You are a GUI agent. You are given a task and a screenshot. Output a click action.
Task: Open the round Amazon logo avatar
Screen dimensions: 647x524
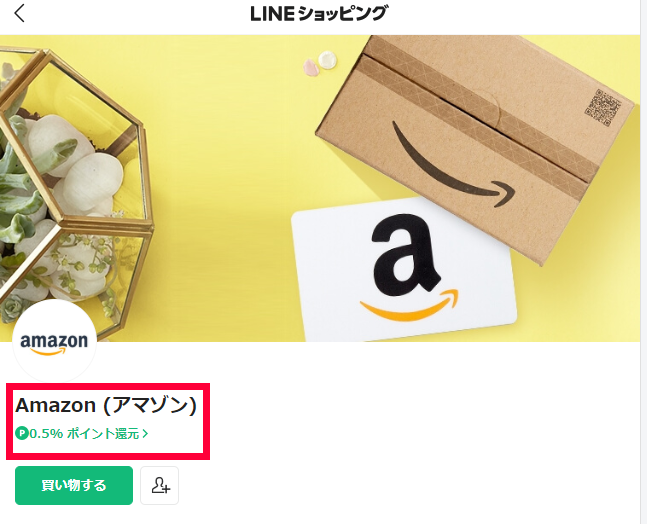pos(54,341)
